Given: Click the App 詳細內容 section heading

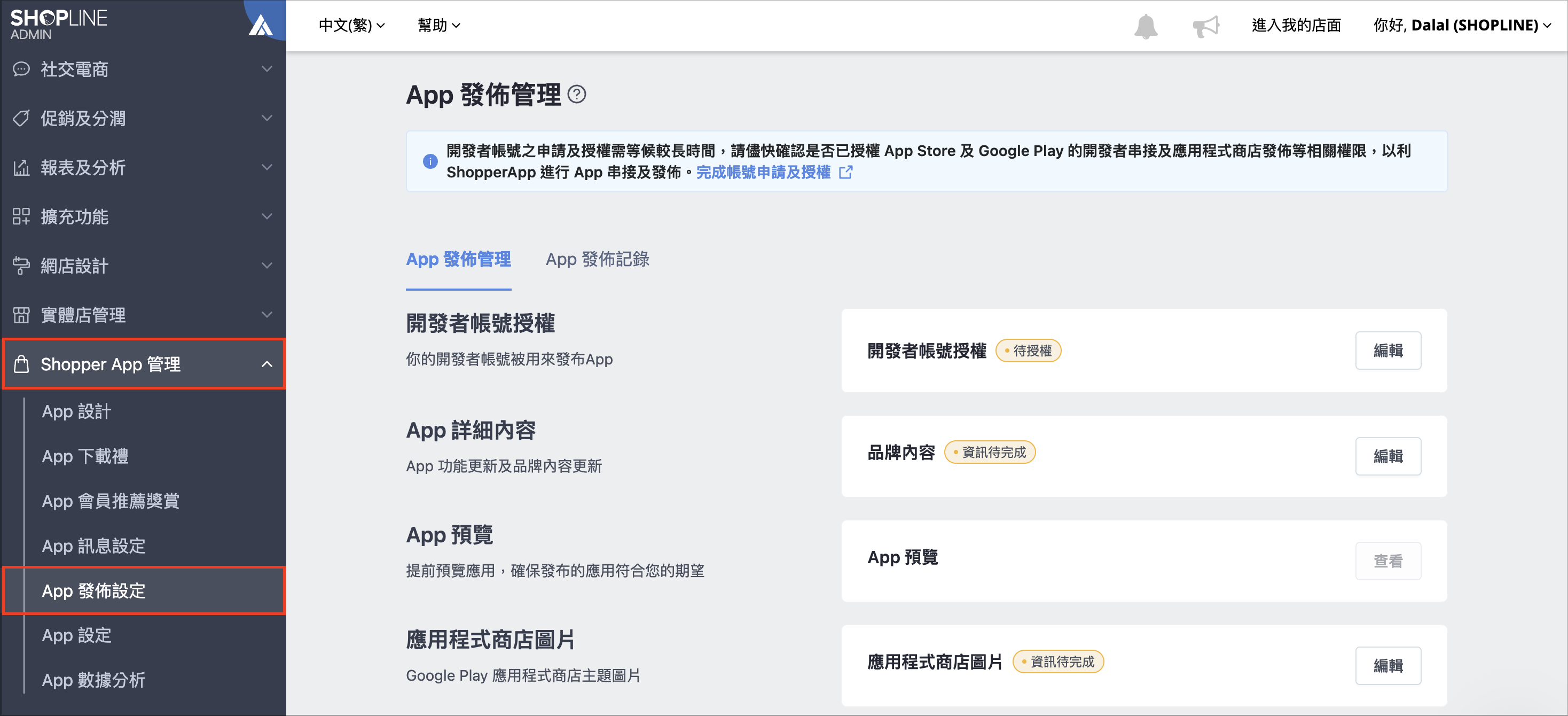Looking at the screenshot, I should (471, 431).
